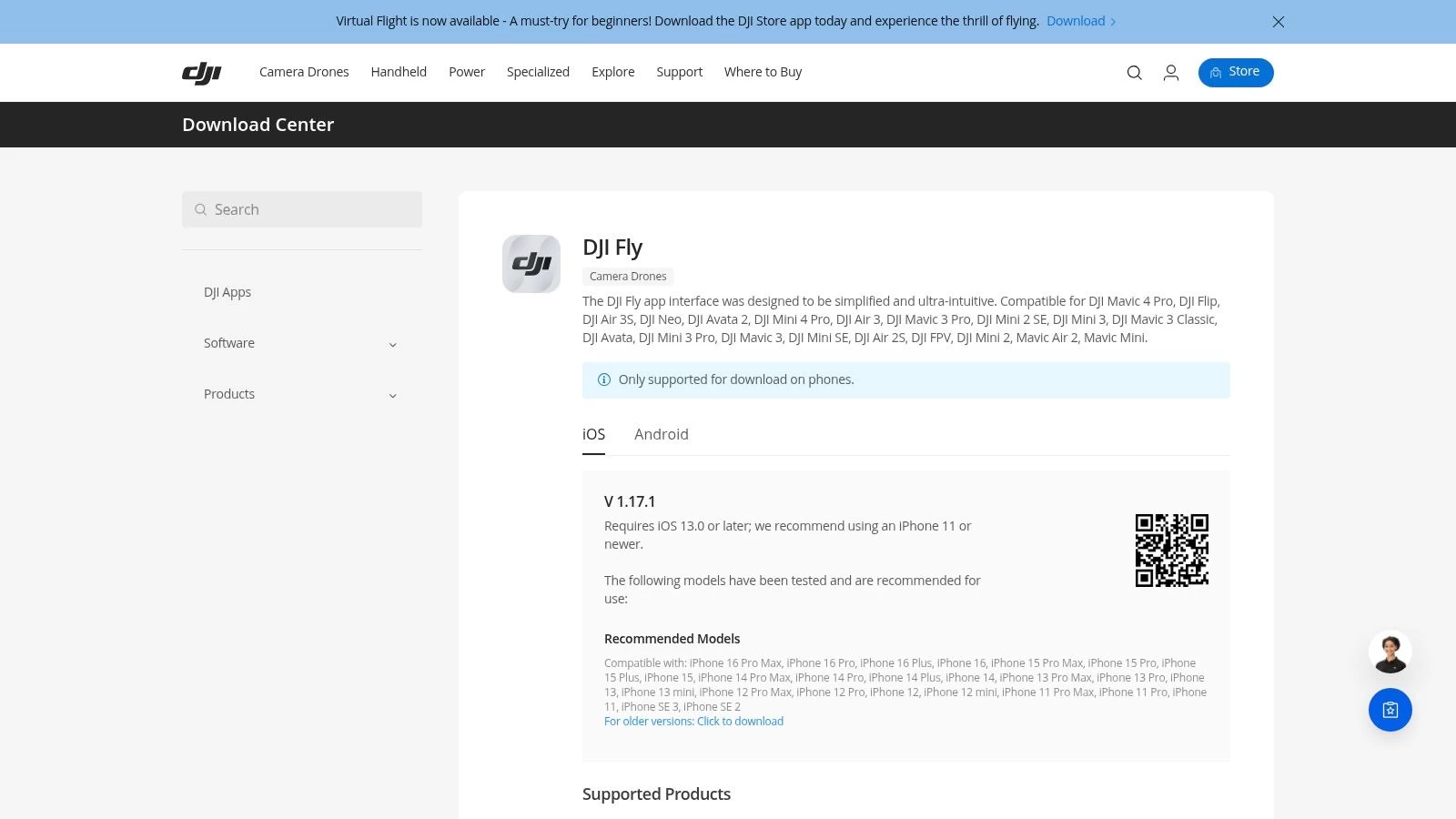Screen dimensions: 1456x819
Task: Open the Power menu
Action: [467, 72]
